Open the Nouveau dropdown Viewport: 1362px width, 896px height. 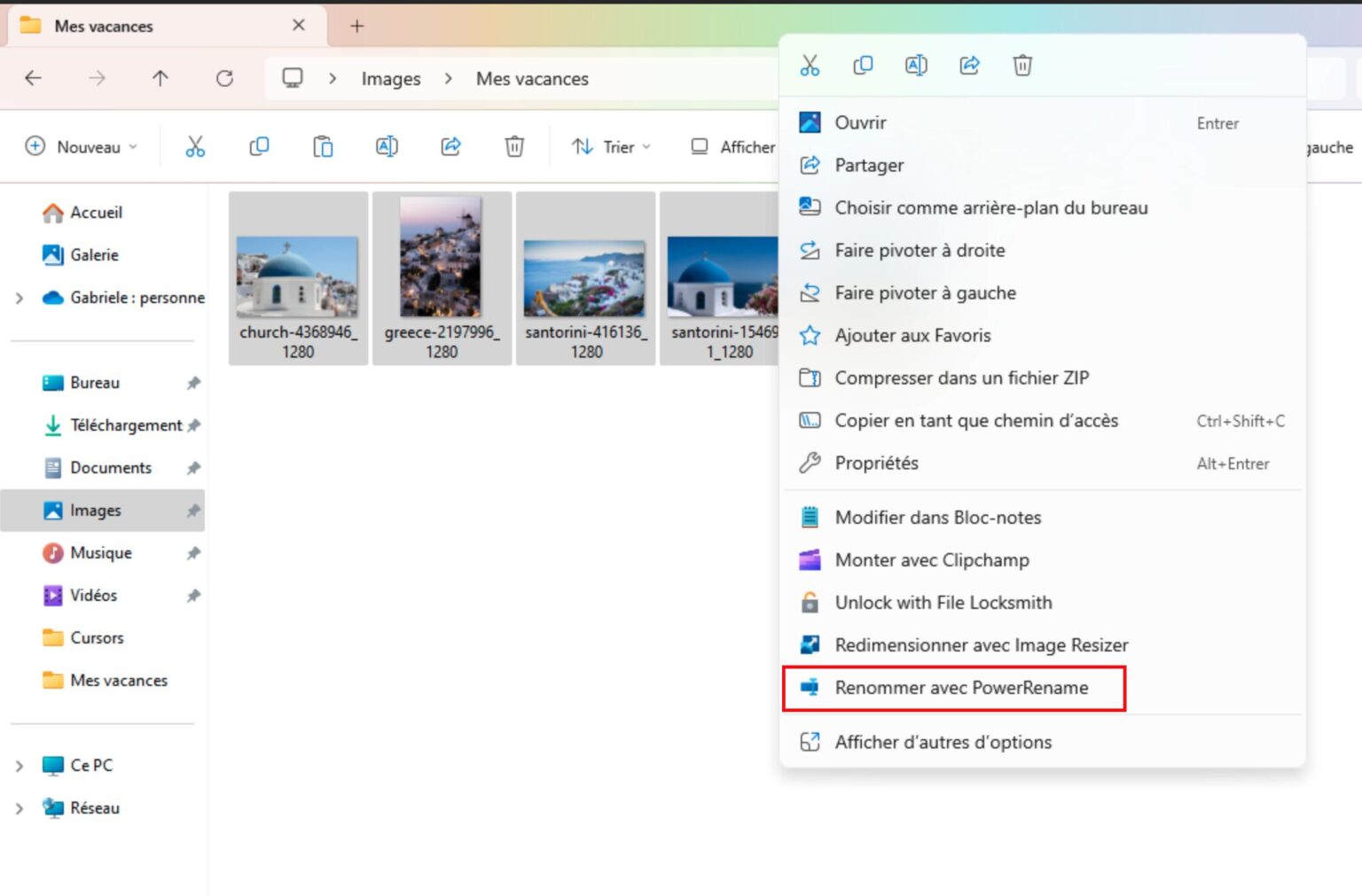[x=81, y=146]
